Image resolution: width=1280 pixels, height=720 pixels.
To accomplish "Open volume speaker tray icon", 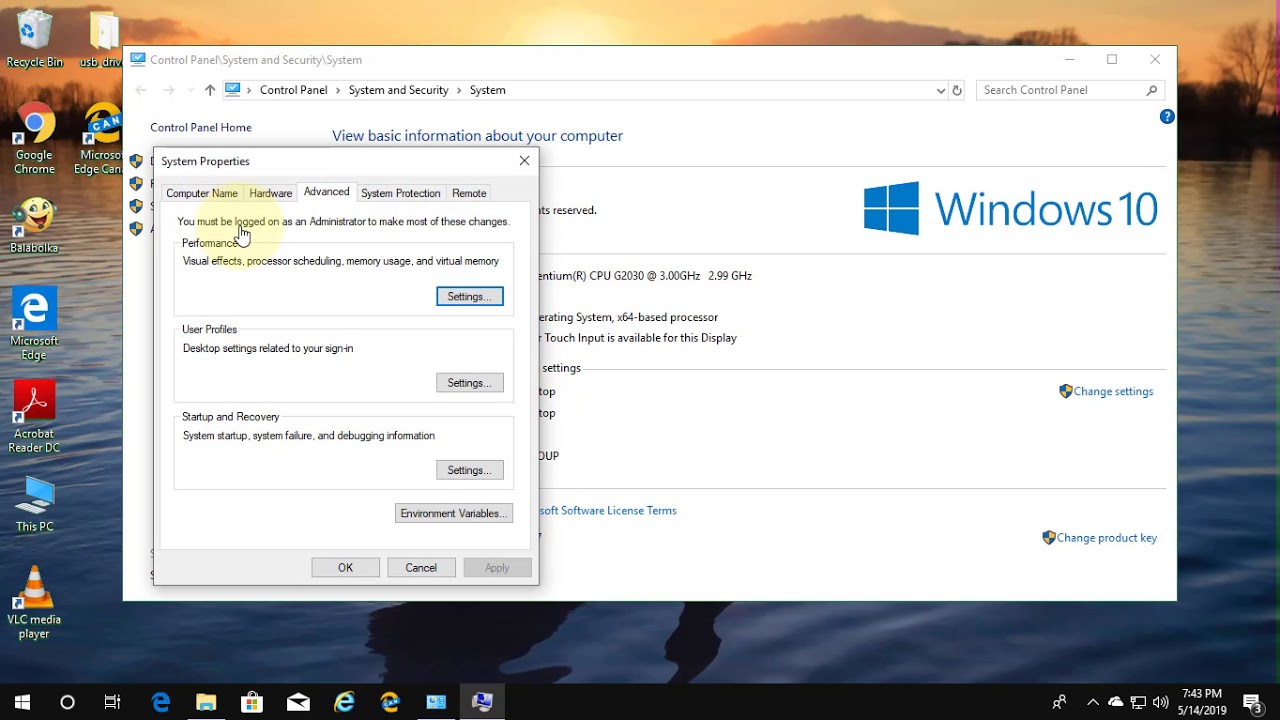I will [1160, 702].
